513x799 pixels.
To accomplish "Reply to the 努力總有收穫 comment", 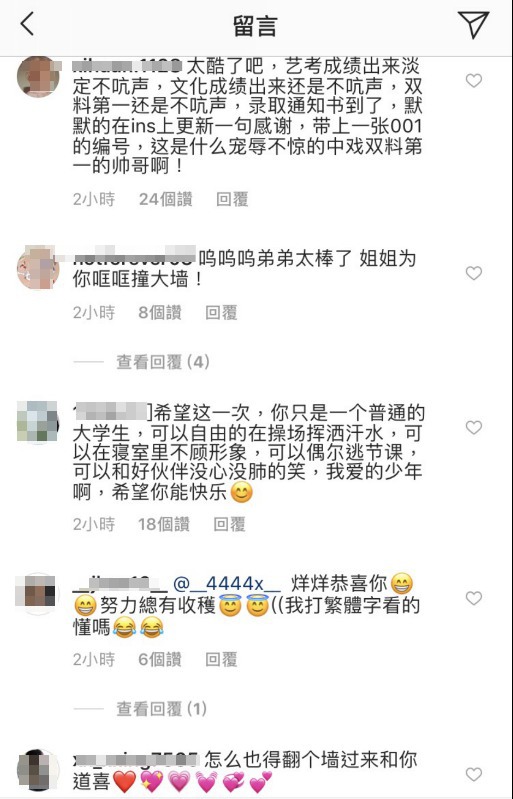I will tap(221, 659).
